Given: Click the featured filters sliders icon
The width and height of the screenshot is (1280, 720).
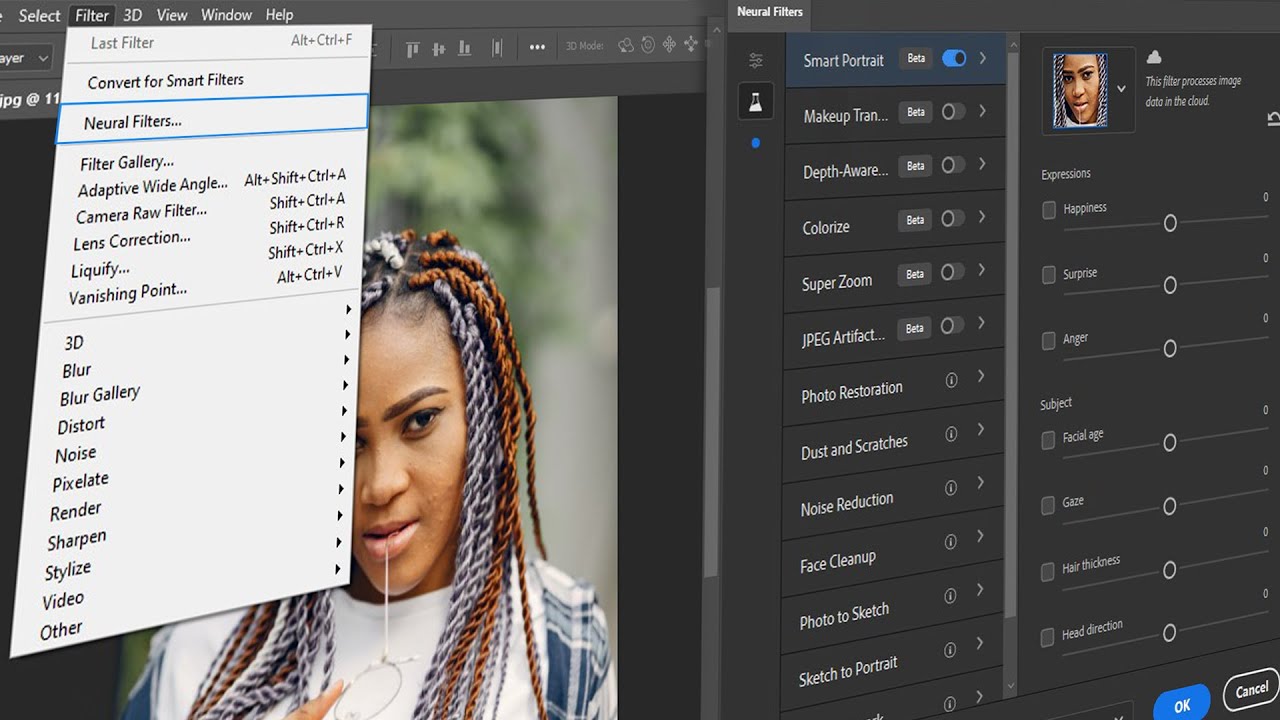Looking at the screenshot, I should [756, 60].
